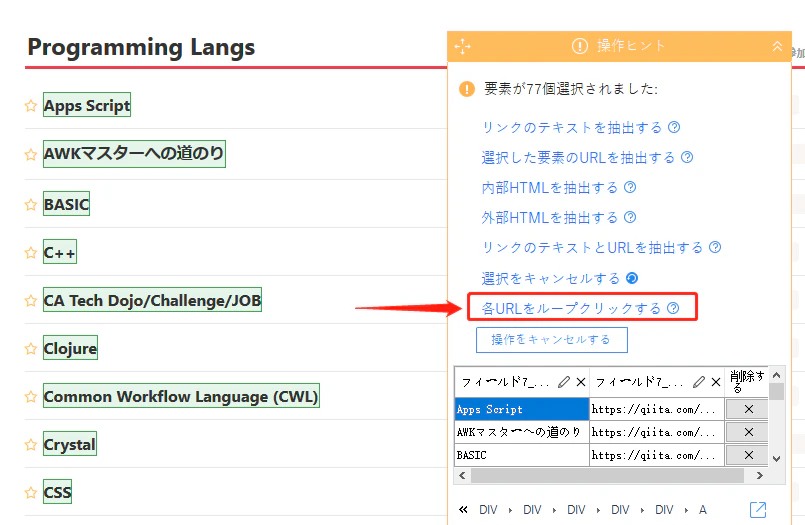Image resolution: width=805 pixels, height=525 pixels.
Task: Select the Apps Script cell in data table
Action: point(522,409)
